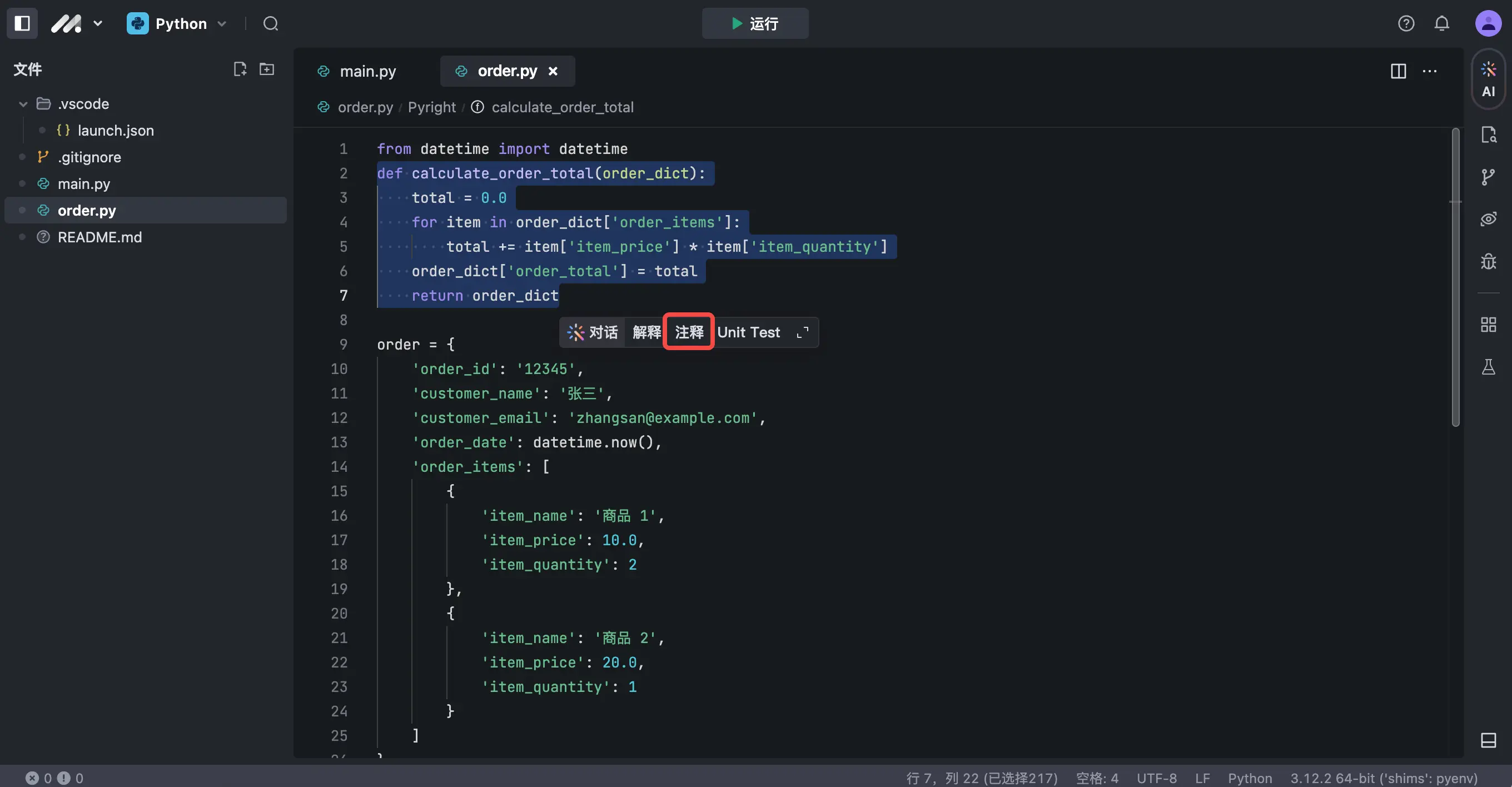The height and width of the screenshot is (787, 1512).
Task: Open the errors count in status bar
Action: [39, 778]
